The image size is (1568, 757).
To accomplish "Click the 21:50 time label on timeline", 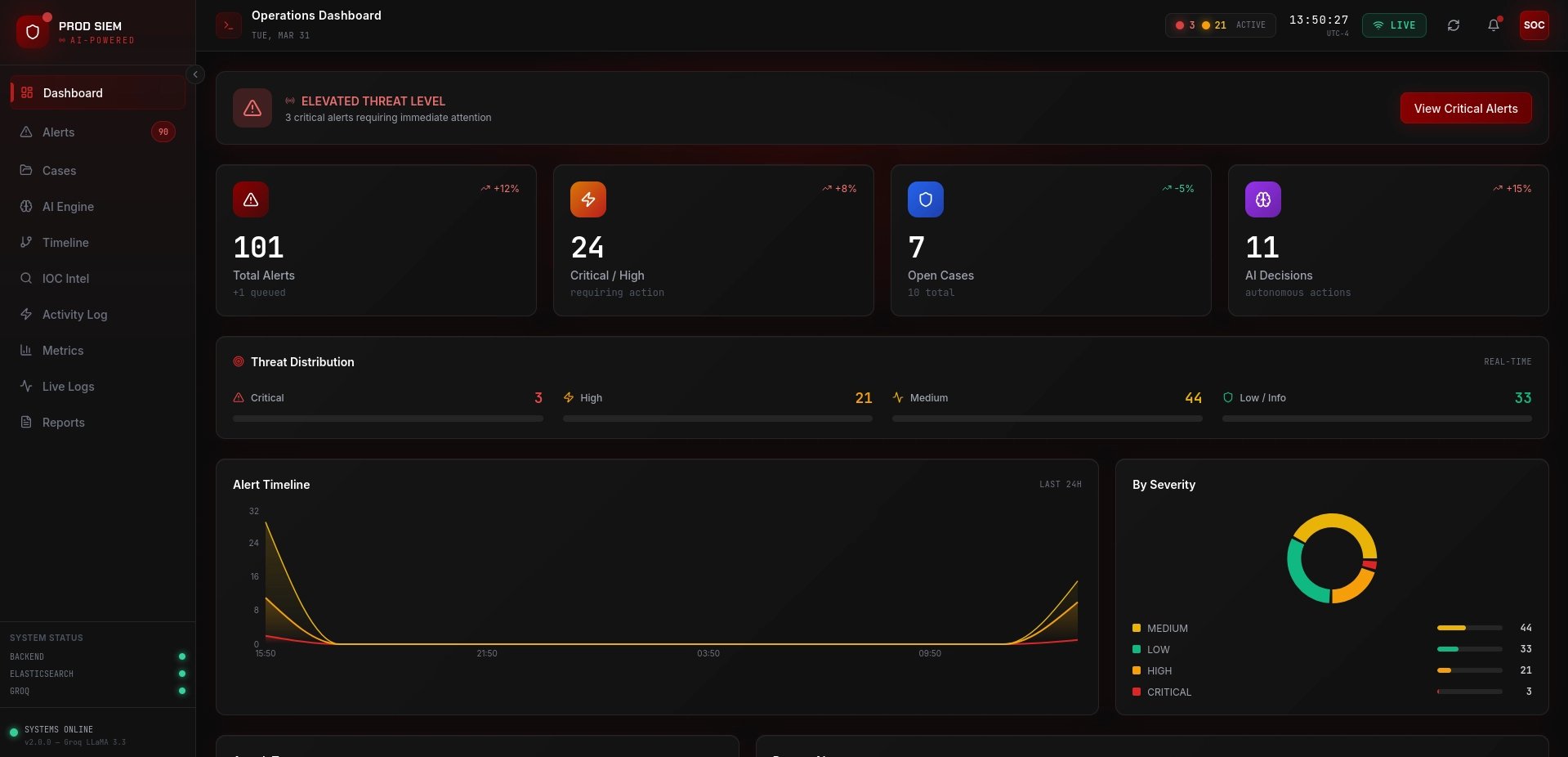I will coord(487,653).
